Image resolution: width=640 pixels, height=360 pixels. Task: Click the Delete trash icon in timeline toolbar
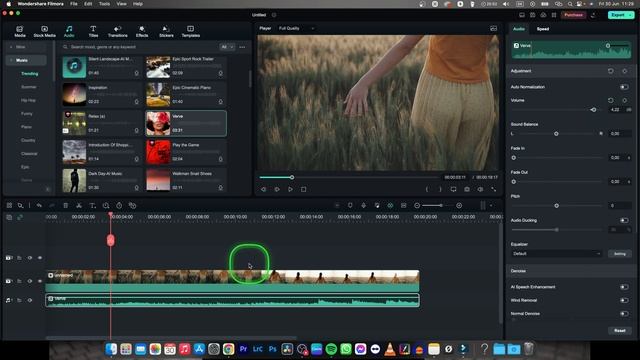click(x=65, y=205)
